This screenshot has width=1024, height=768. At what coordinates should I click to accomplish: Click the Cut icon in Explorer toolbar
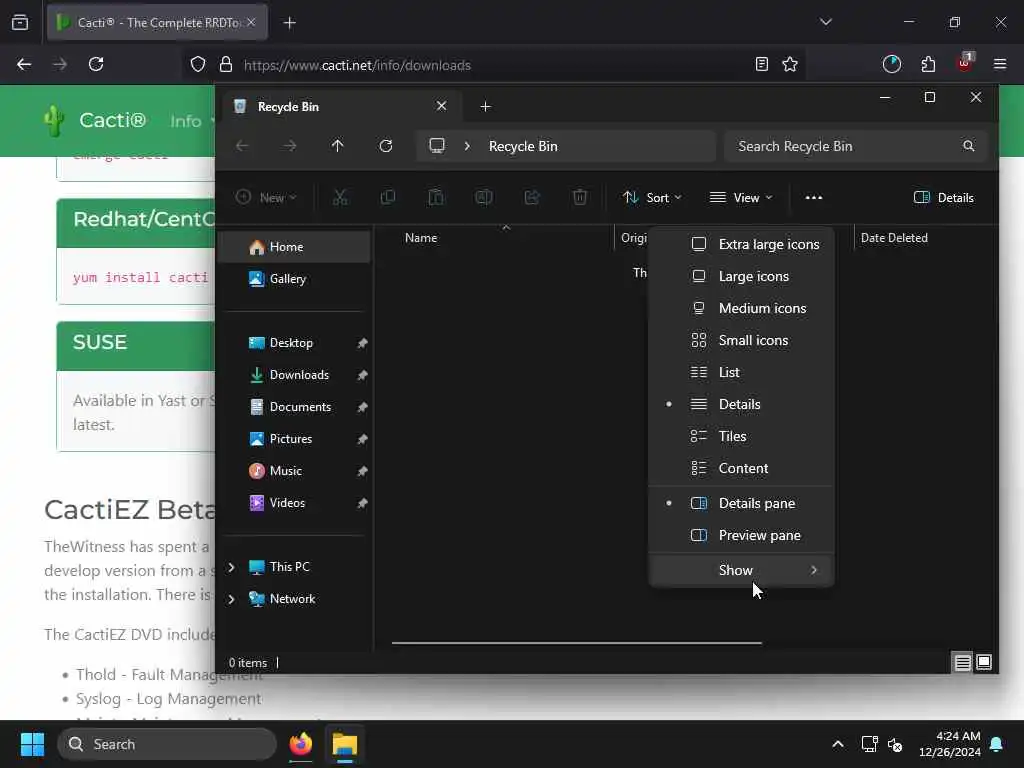tap(340, 197)
